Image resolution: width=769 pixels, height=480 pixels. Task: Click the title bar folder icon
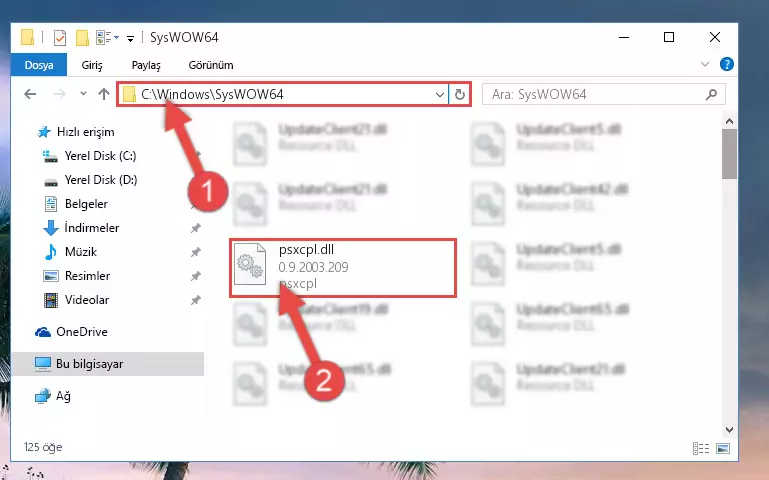27,37
